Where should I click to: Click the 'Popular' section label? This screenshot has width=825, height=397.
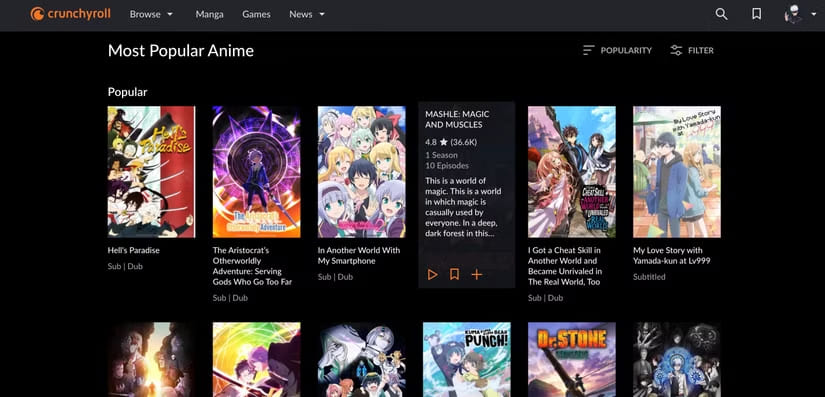coord(127,92)
